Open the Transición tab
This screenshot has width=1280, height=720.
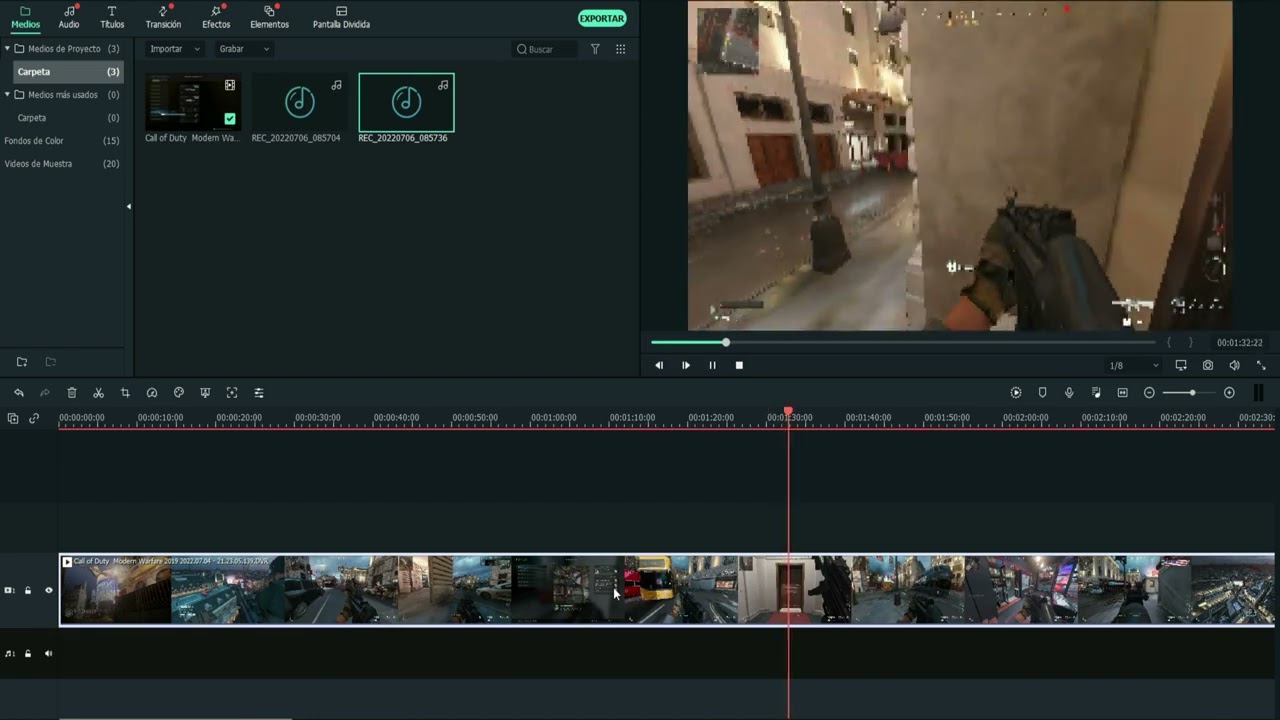tap(163, 17)
